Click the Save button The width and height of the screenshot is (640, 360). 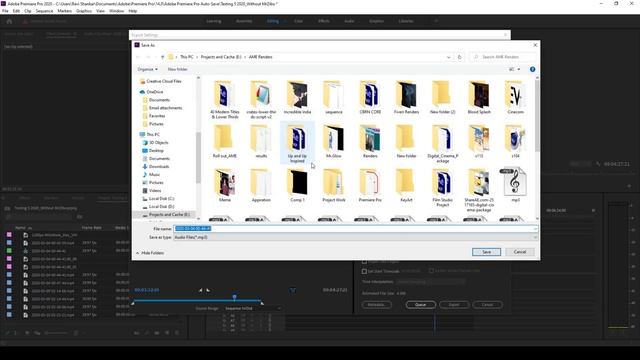(486, 252)
